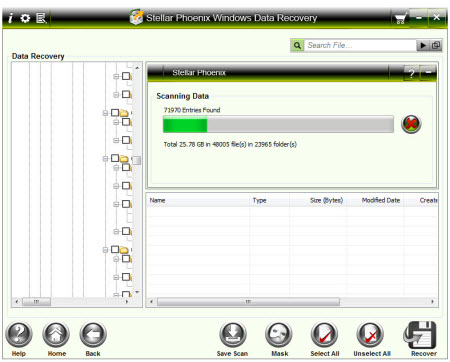Check the topmost tree item checkbox
Image resolution: width=450 pixels, height=362 pixels.
tap(126, 76)
